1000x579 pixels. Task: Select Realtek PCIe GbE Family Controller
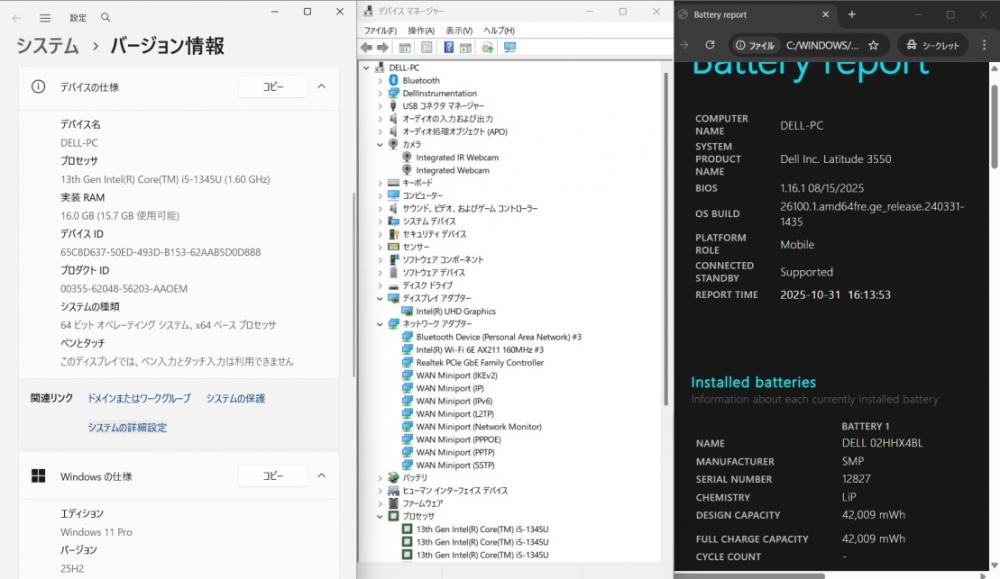coord(480,362)
